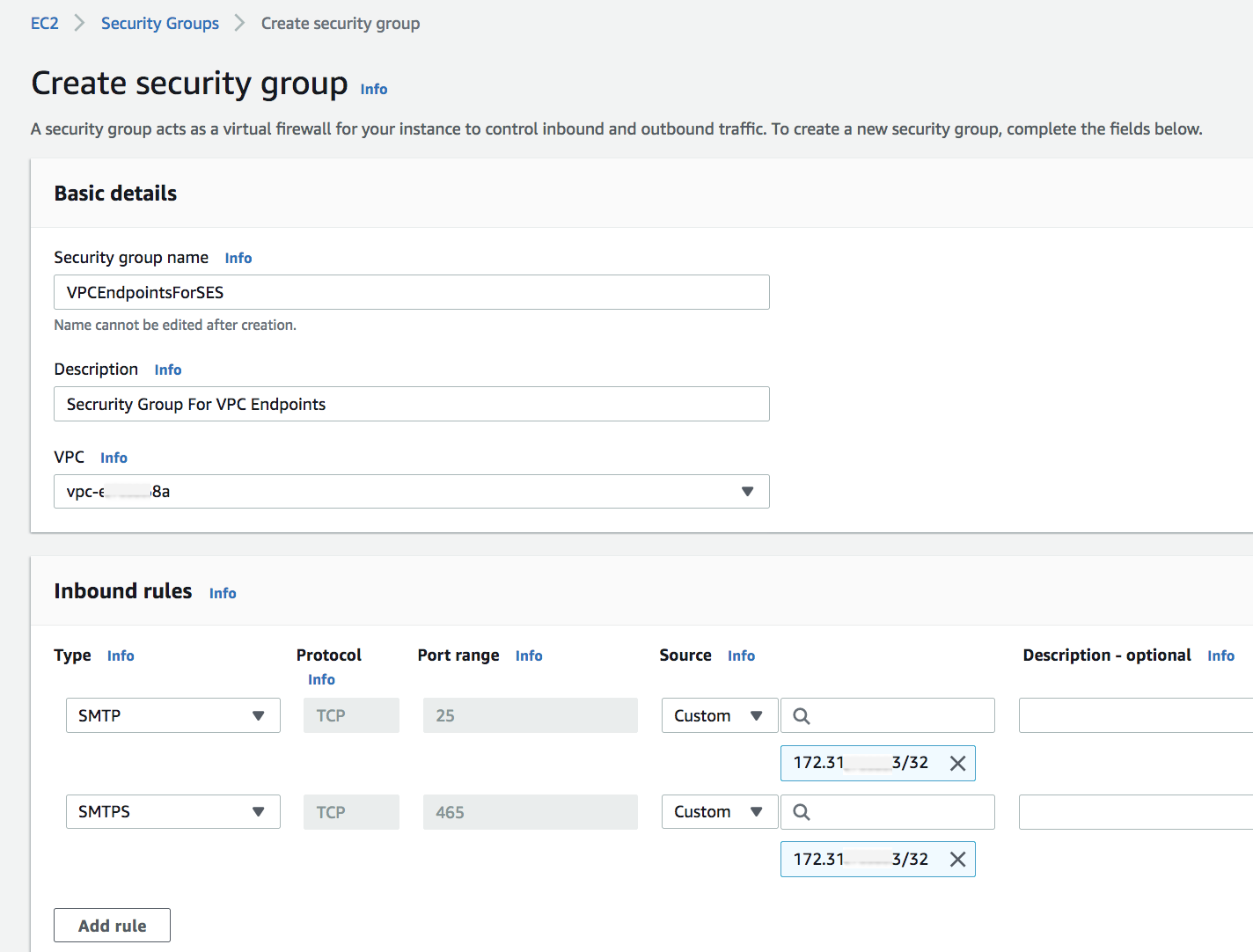Click the Description text field in Basic details
The image size is (1253, 952).
tap(411, 405)
